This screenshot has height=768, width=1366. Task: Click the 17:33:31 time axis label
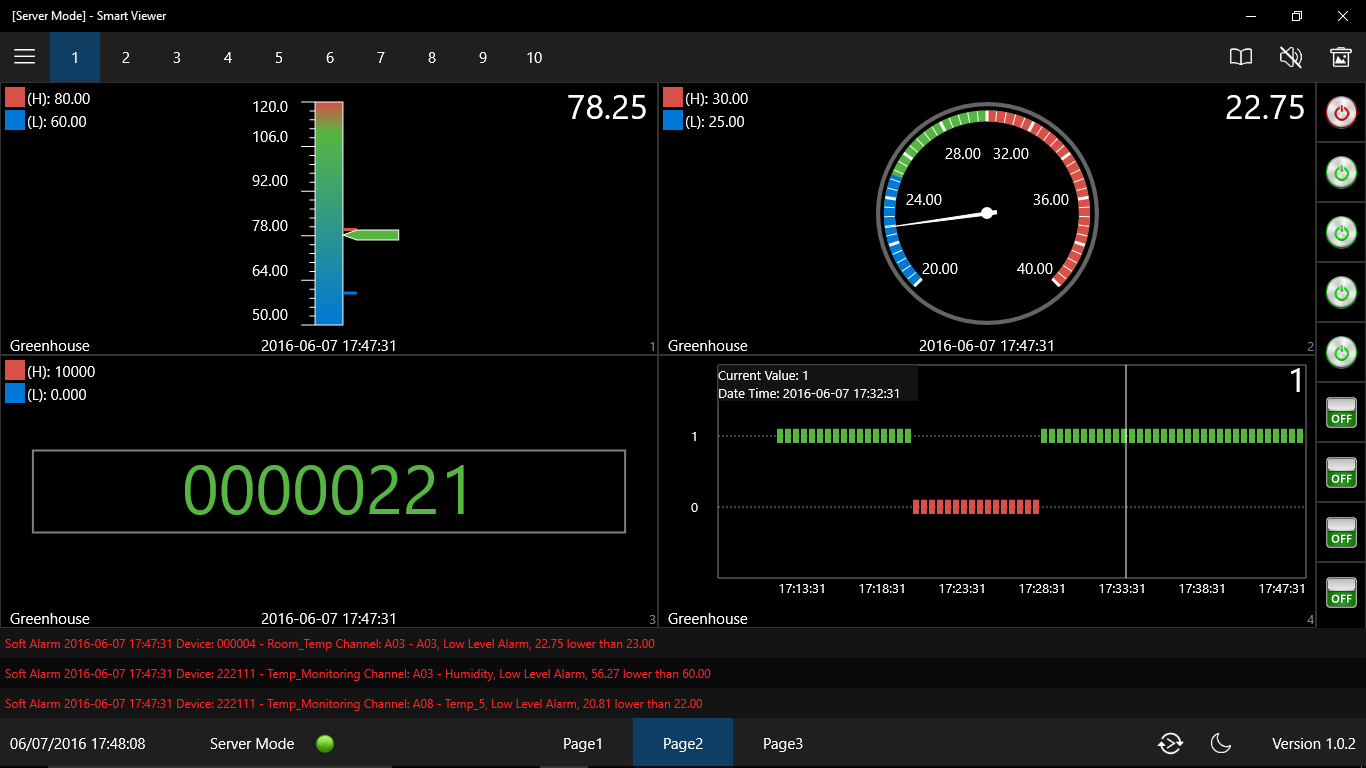[1122, 588]
